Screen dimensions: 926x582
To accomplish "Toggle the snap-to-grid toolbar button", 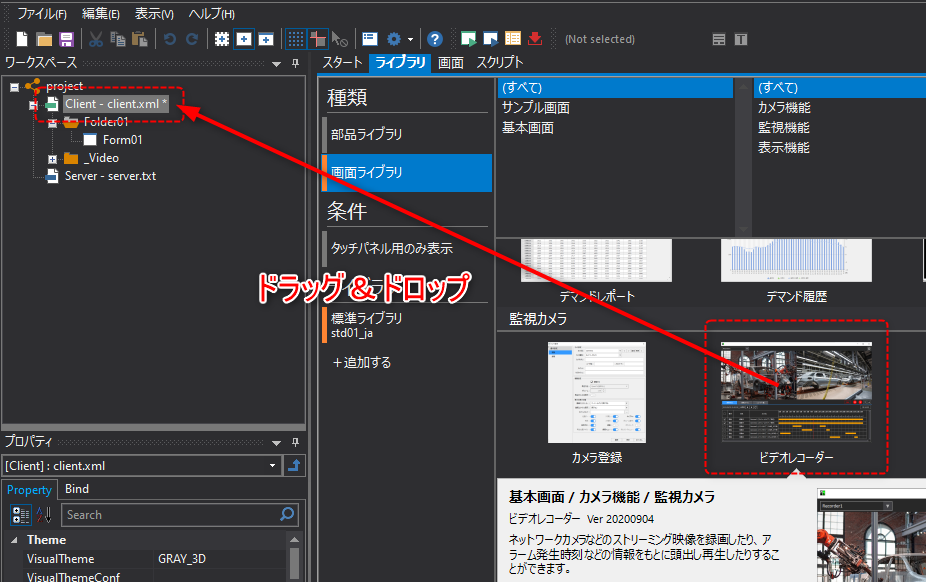I will coord(317,38).
